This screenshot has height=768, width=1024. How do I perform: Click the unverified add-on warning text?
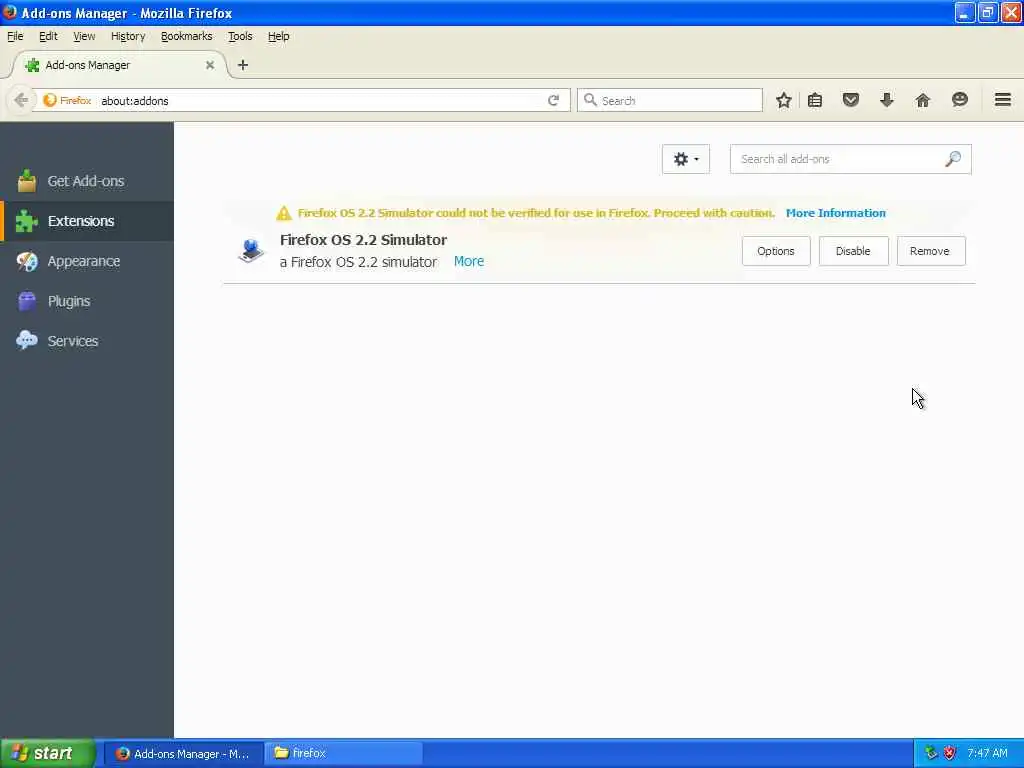(536, 213)
